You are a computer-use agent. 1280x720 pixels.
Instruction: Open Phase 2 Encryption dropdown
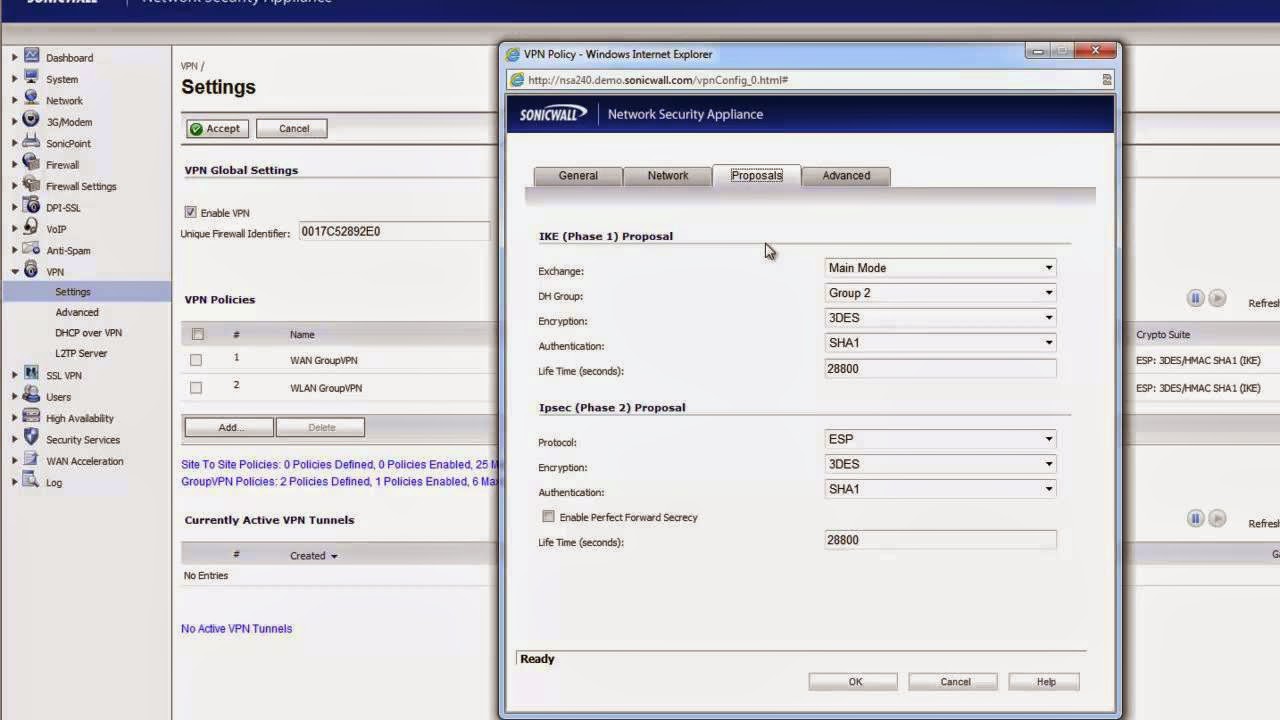click(x=940, y=464)
